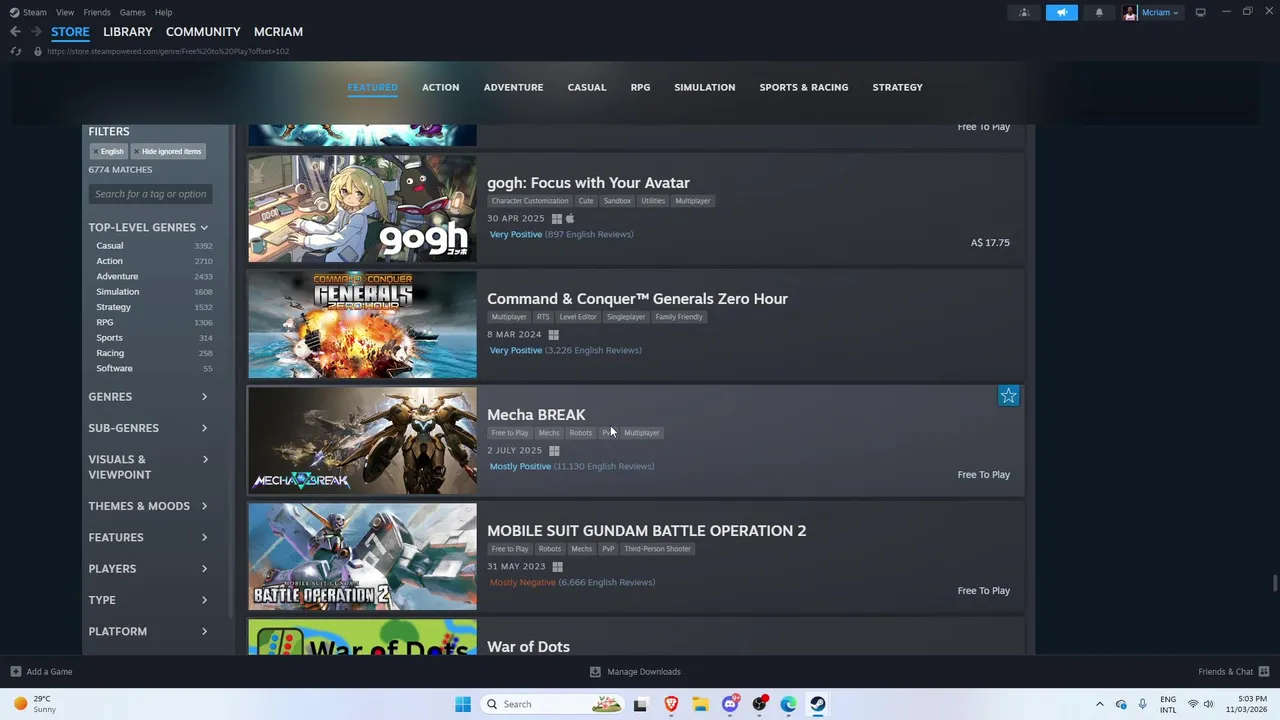Expand the THEMES & MOODS section
Screen dimensions: 1280x720
pyautogui.click(x=148, y=506)
